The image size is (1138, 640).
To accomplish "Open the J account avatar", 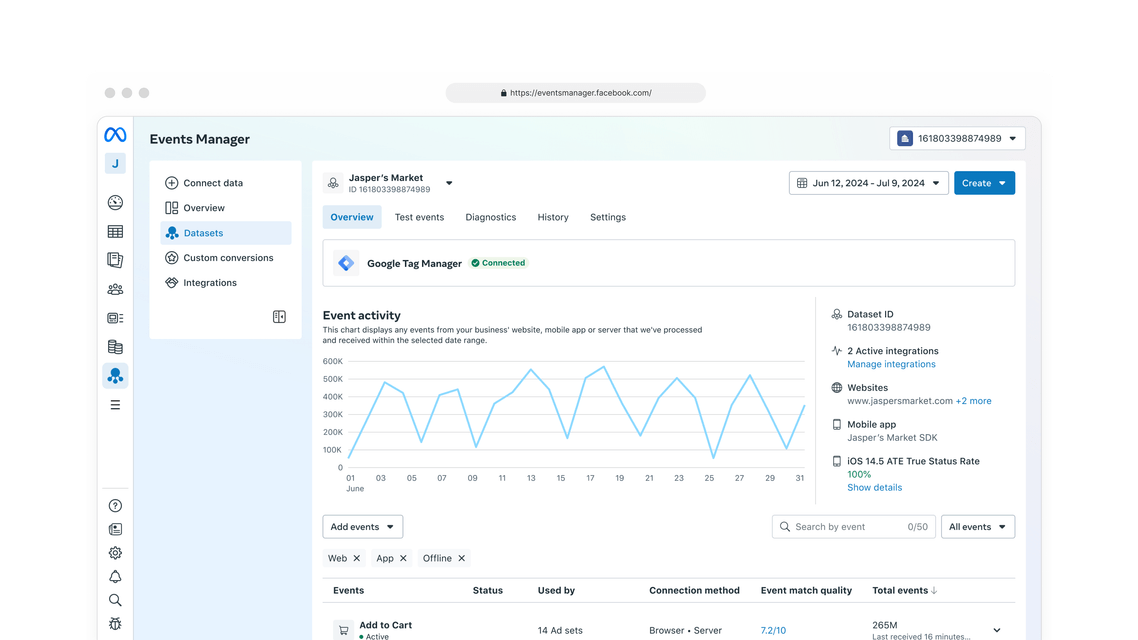I will 115,163.
